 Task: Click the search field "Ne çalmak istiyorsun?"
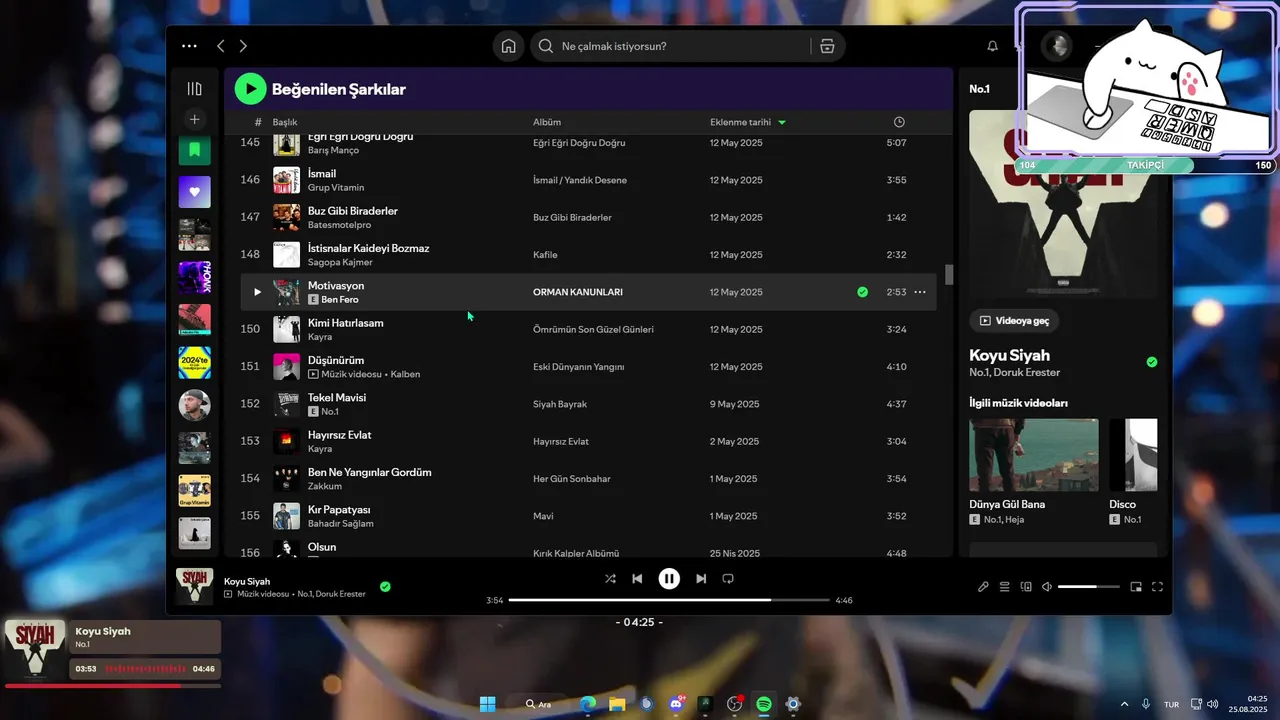(x=670, y=46)
